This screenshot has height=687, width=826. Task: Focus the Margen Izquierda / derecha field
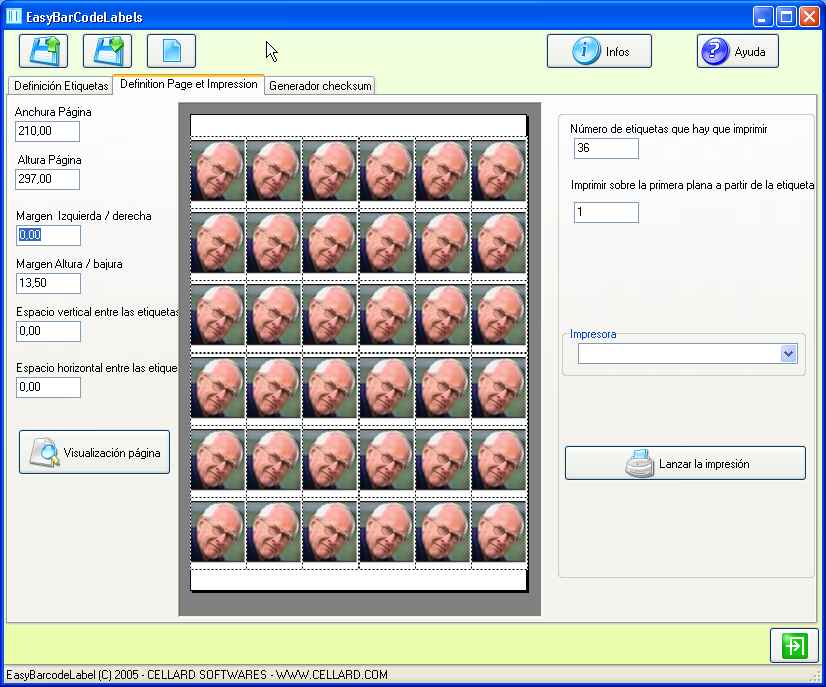pos(48,235)
